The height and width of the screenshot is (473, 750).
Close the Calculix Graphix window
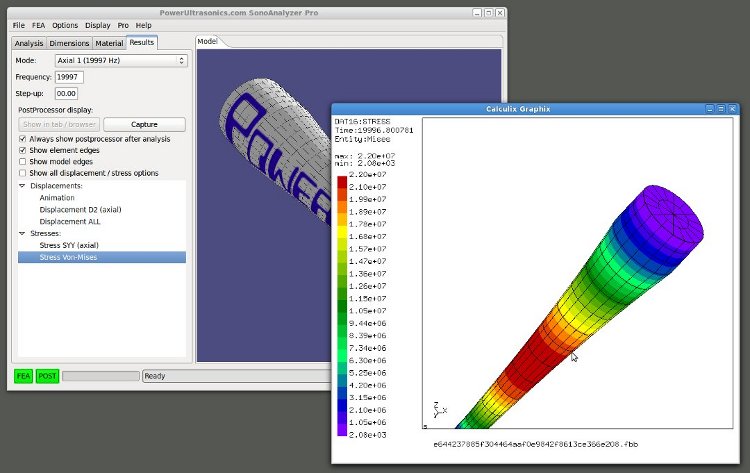pos(732,109)
